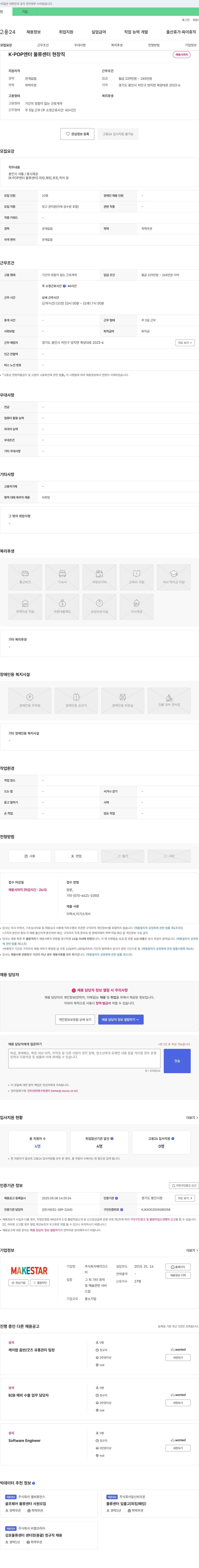Open the company 홈페이지 button
Screen dimensions: 199x1568
pos(178,1267)
